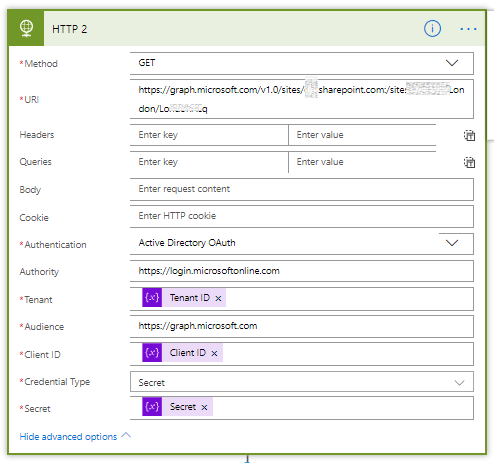
Task: Click the Cookie input field
Action: (x=301, y=217)
